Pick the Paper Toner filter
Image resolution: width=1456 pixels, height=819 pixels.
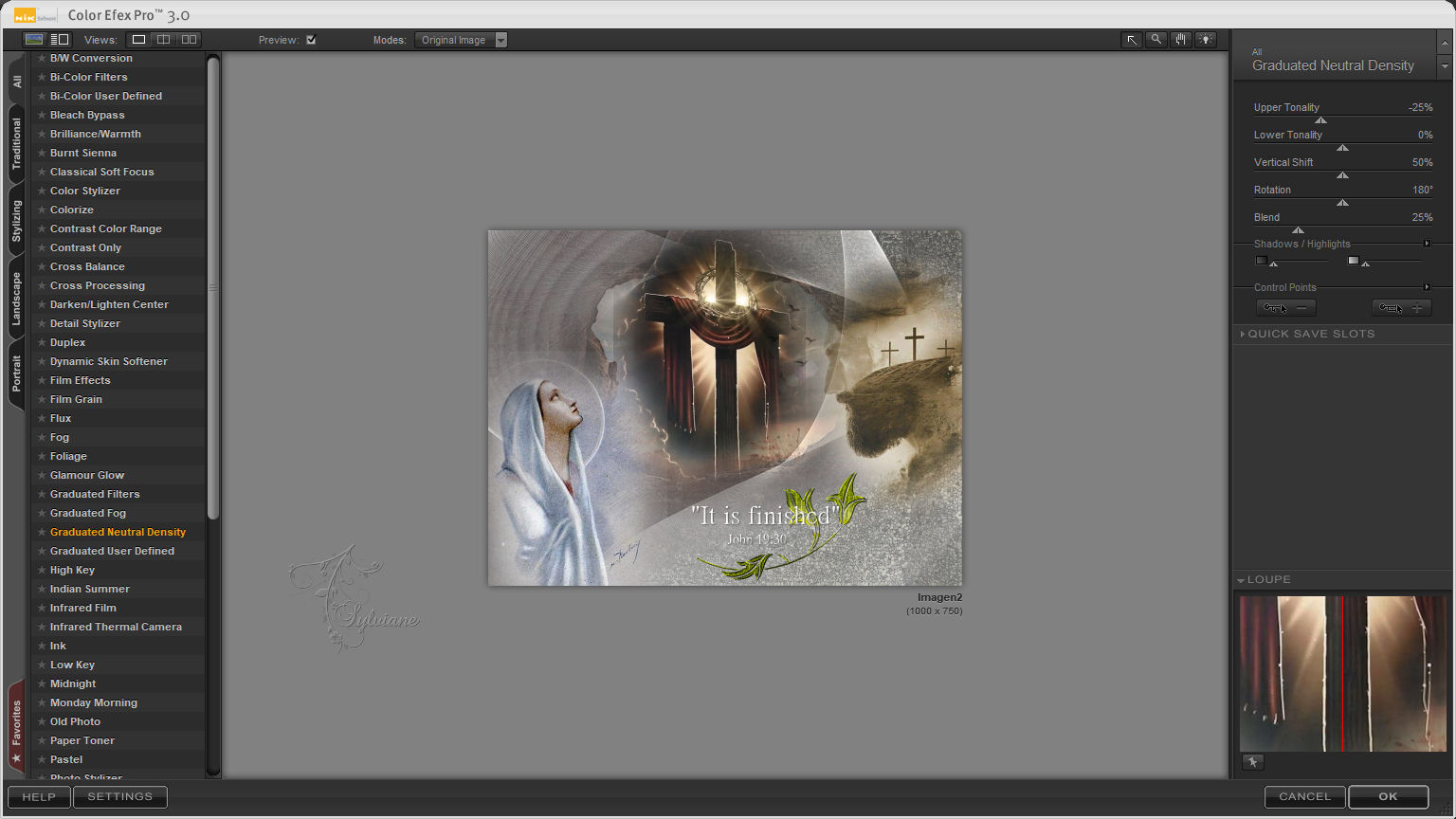82,740
